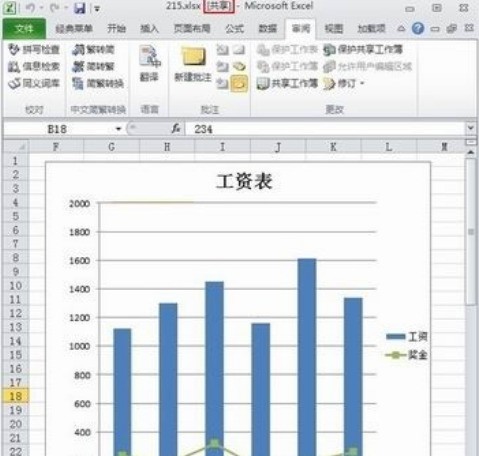Open the Name Box dropdown arrow
Image resolution: width=479 pixels, height=456 pixels.
pyautogui.click(x=118, y=129)
